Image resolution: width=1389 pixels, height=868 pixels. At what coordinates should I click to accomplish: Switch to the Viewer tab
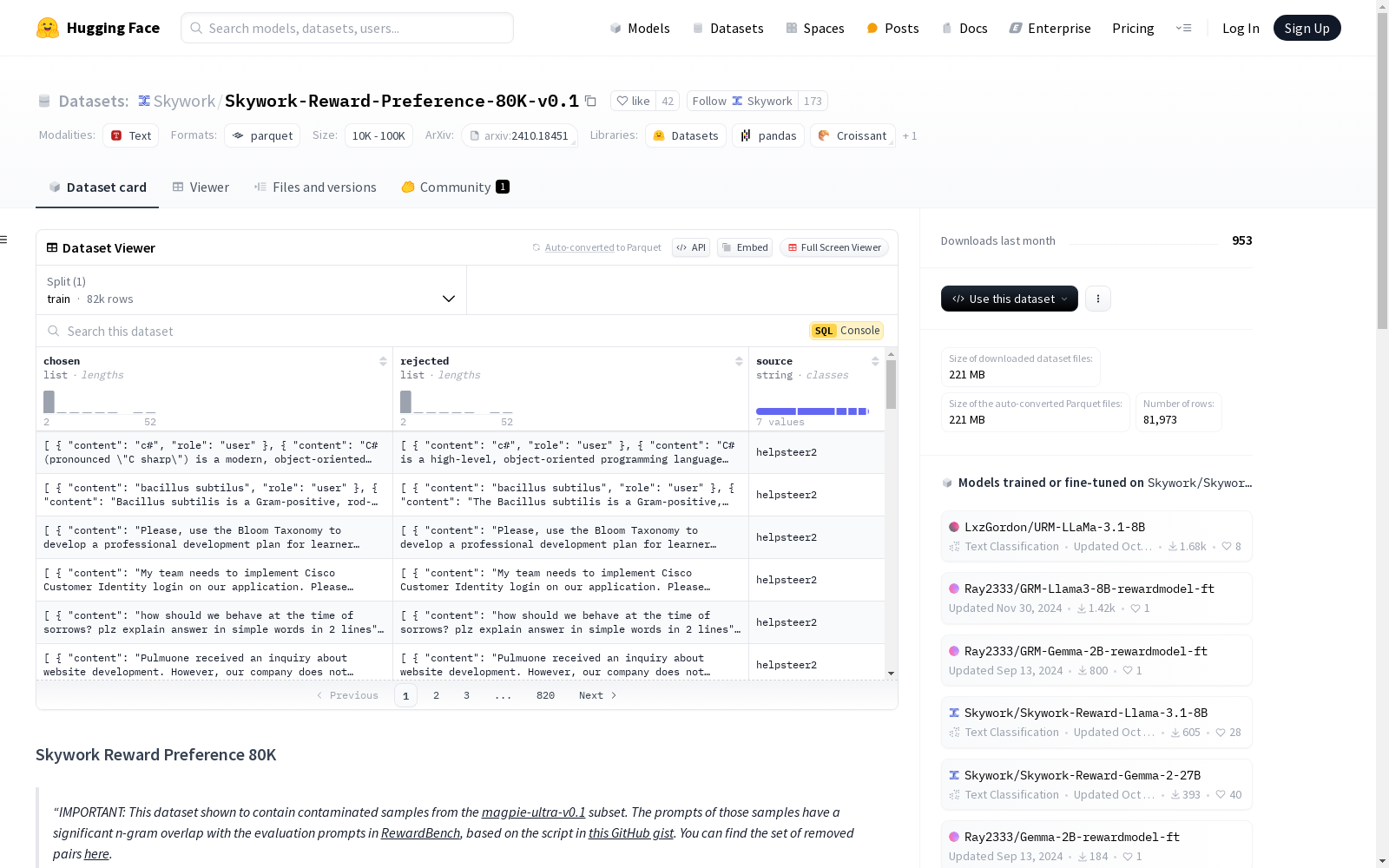click(201, 187)
